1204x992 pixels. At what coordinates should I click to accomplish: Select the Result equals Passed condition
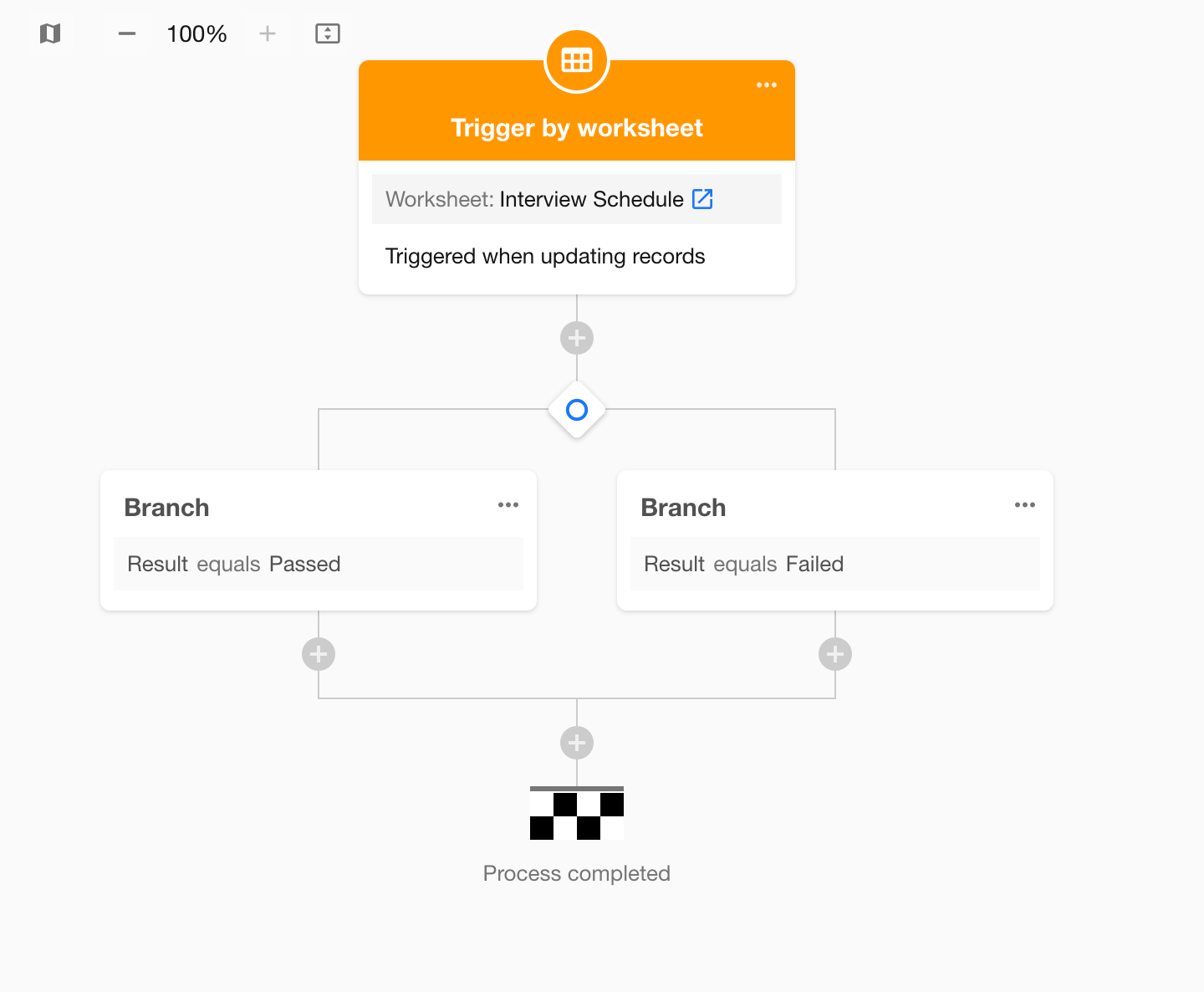[x=319, y=564]
